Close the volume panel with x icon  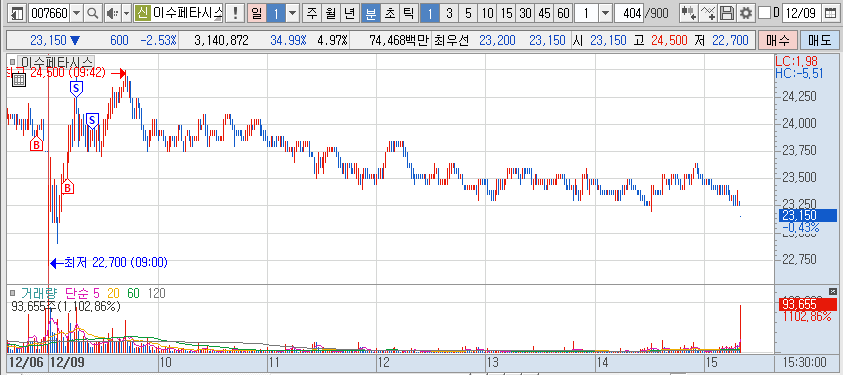tap(833, 292)
